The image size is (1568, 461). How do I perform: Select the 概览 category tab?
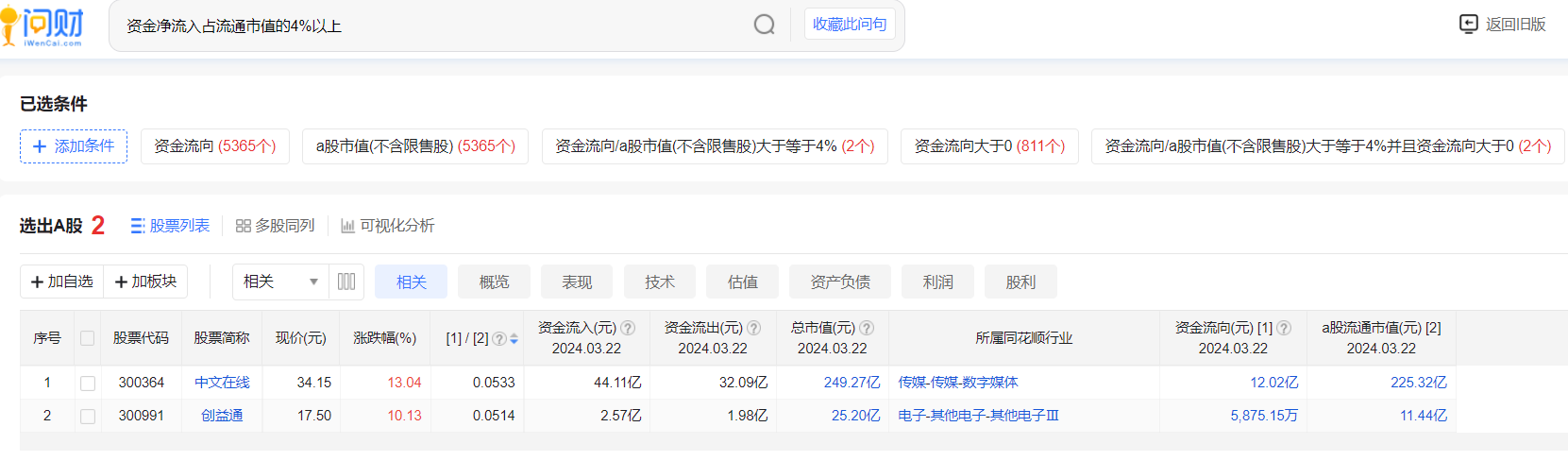click(x=494, y=282)
